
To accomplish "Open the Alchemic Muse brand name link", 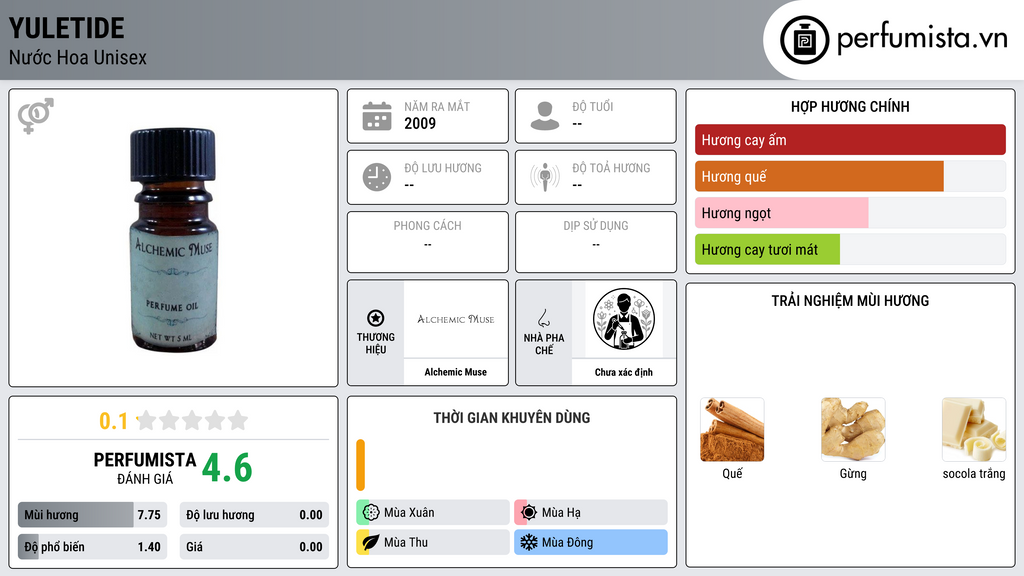I will pyautogui.click(x=456, y=372).
